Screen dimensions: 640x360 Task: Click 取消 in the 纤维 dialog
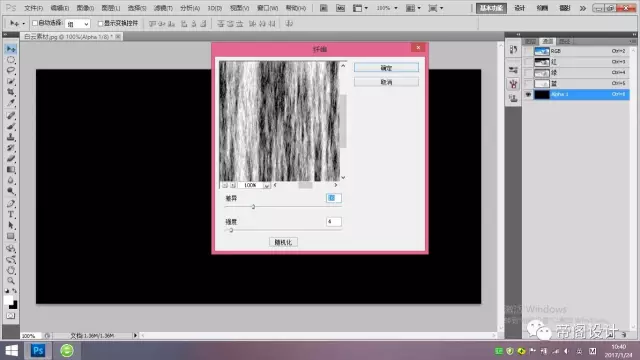click(386, 82)
